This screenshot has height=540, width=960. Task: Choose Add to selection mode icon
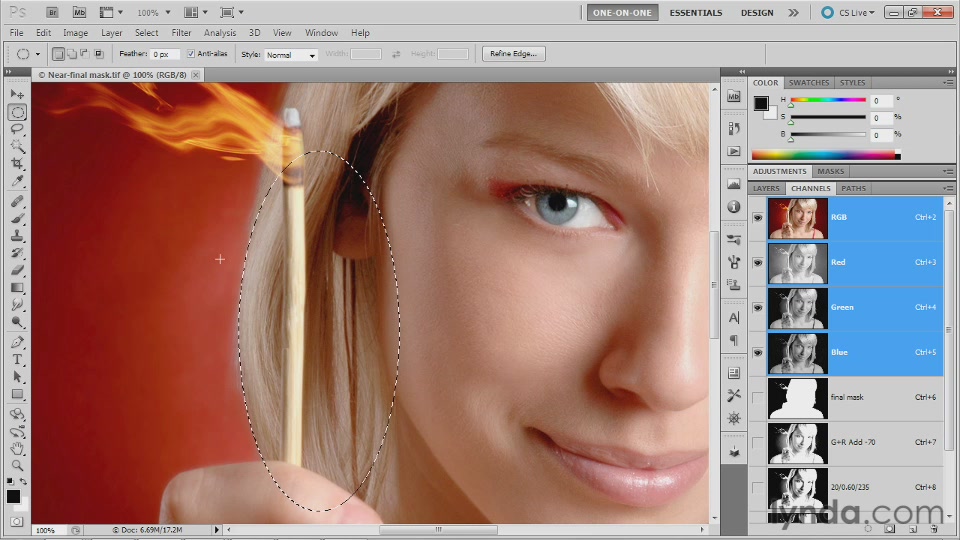(x=72, y=54)
